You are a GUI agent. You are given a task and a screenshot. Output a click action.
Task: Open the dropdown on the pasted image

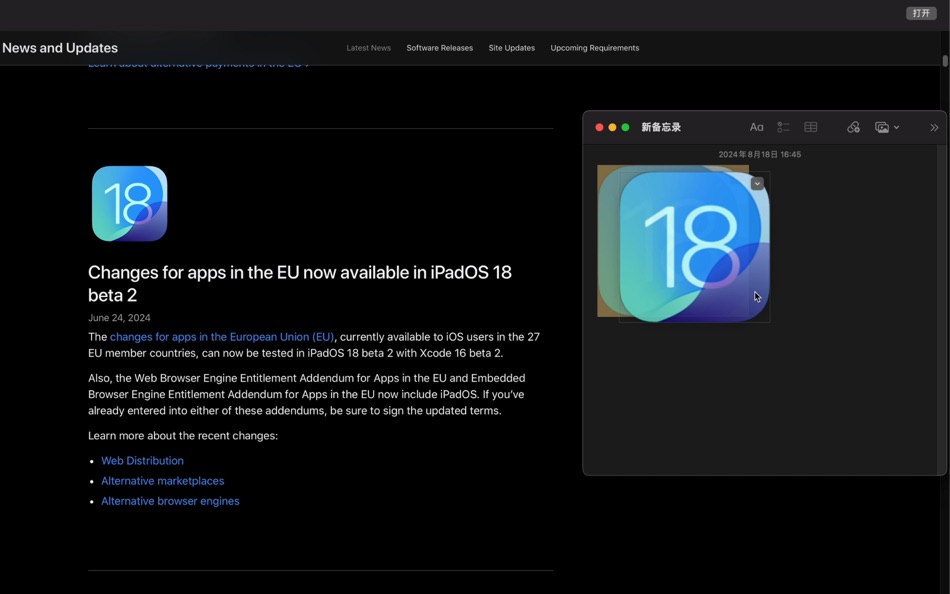pyautogui.click(x=757, y=184)
